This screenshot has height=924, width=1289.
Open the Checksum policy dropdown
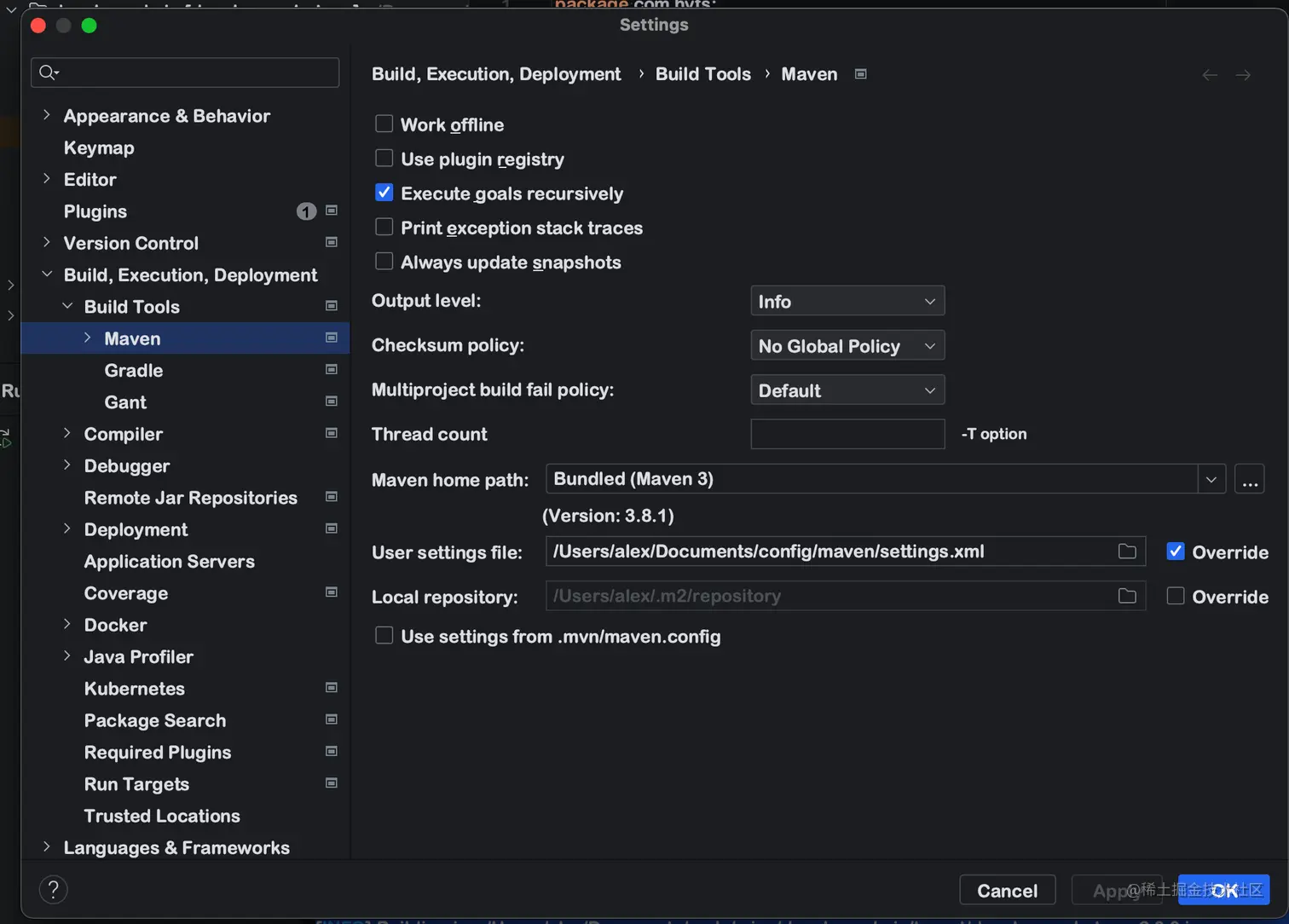(847, 345)
